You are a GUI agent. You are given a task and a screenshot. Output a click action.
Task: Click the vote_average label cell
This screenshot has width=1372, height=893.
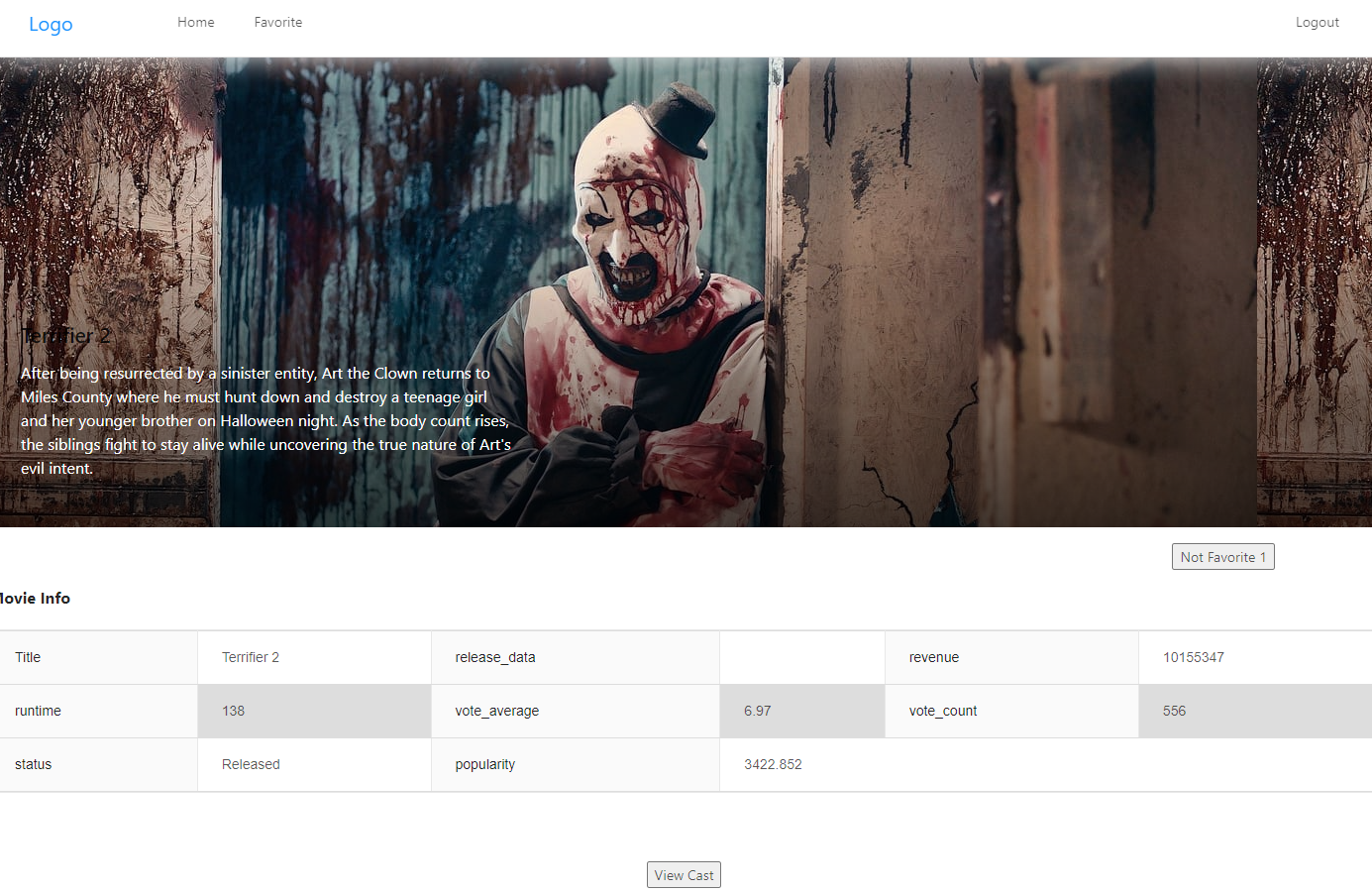pos(576,711)
